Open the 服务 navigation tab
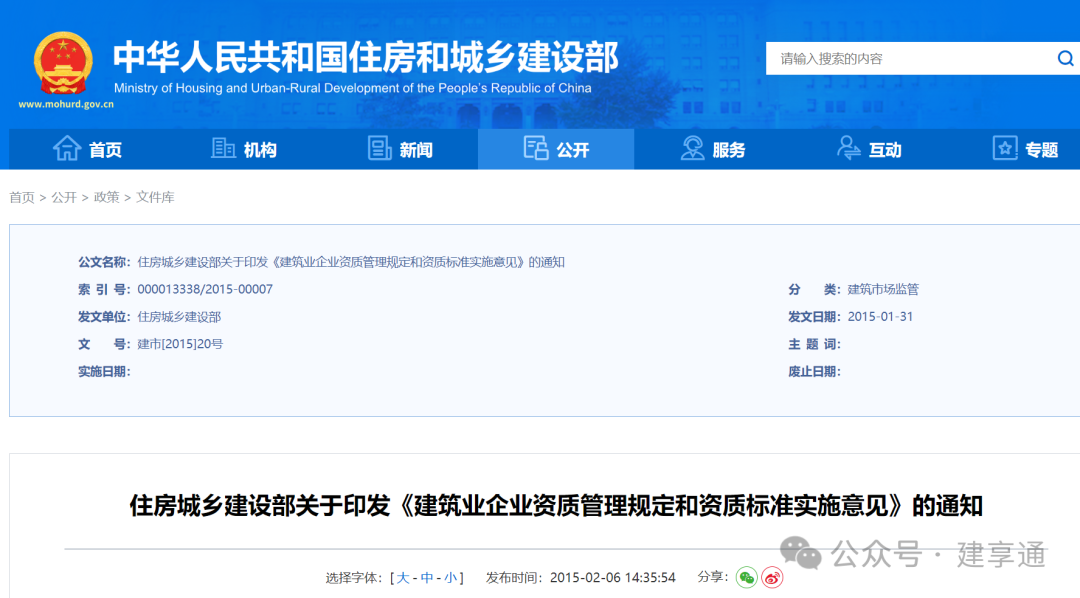1080x598 pixels. click(x=712, y=149)
